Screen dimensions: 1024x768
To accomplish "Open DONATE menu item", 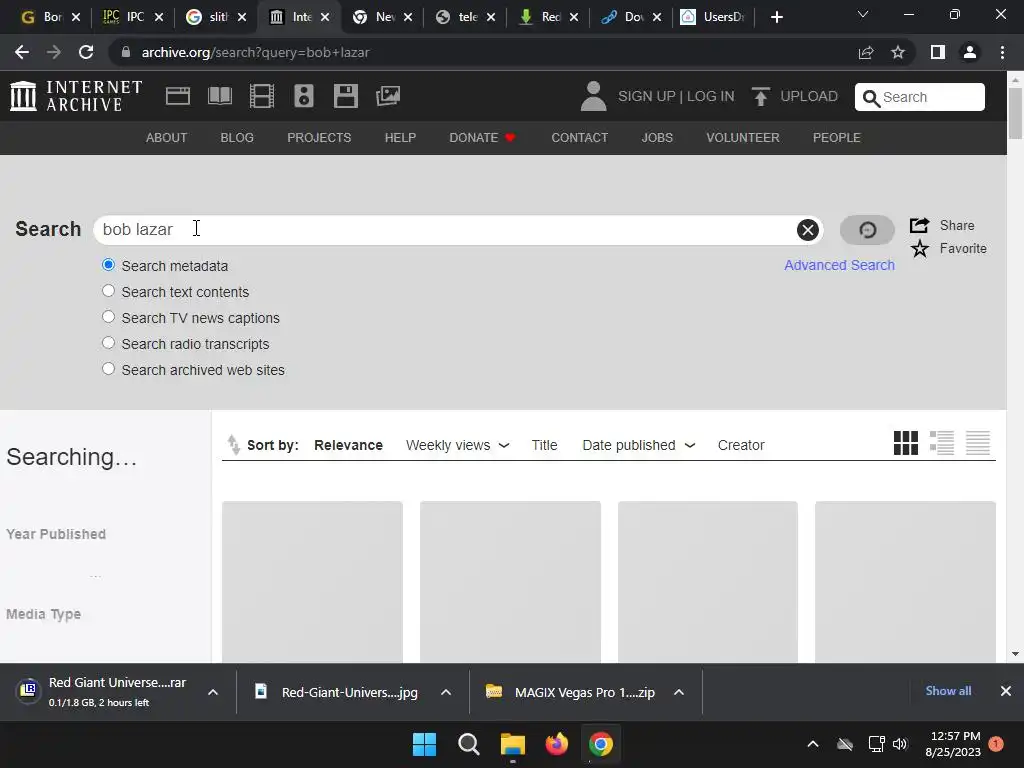I will (483, 138).
